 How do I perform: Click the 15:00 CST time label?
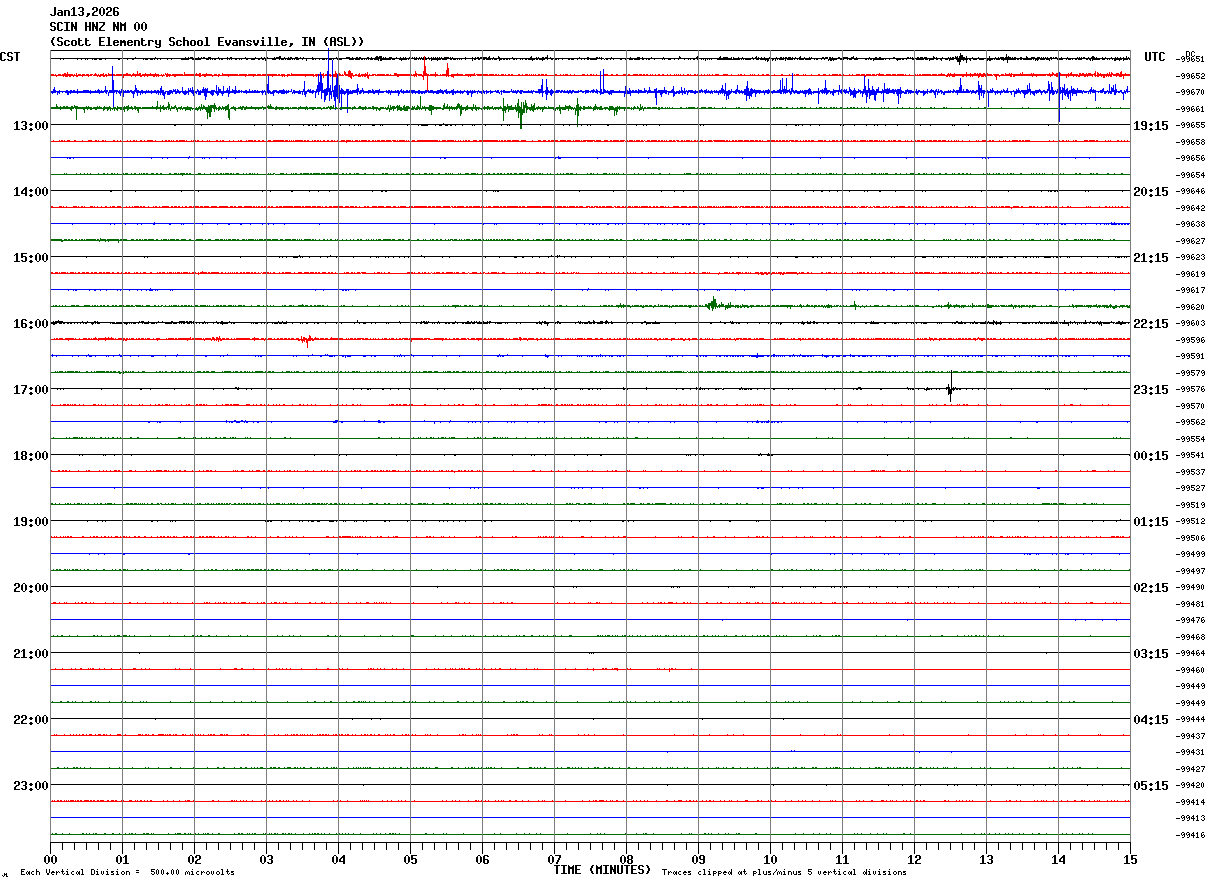coord(31,258)
